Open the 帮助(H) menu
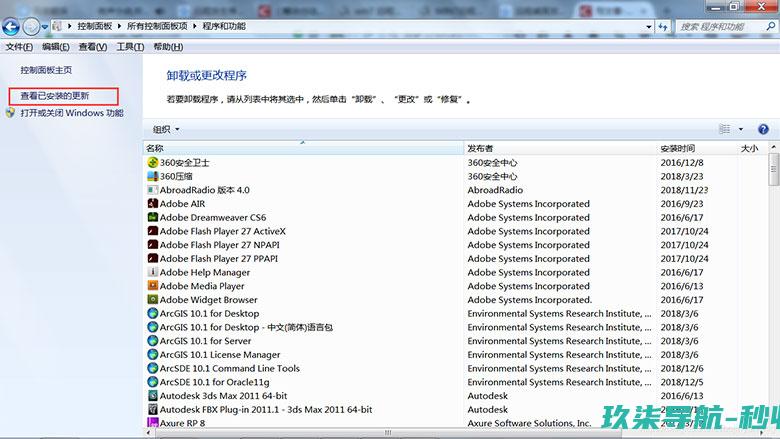This screenshot has height=439, width=780. (x=168, y=47)
